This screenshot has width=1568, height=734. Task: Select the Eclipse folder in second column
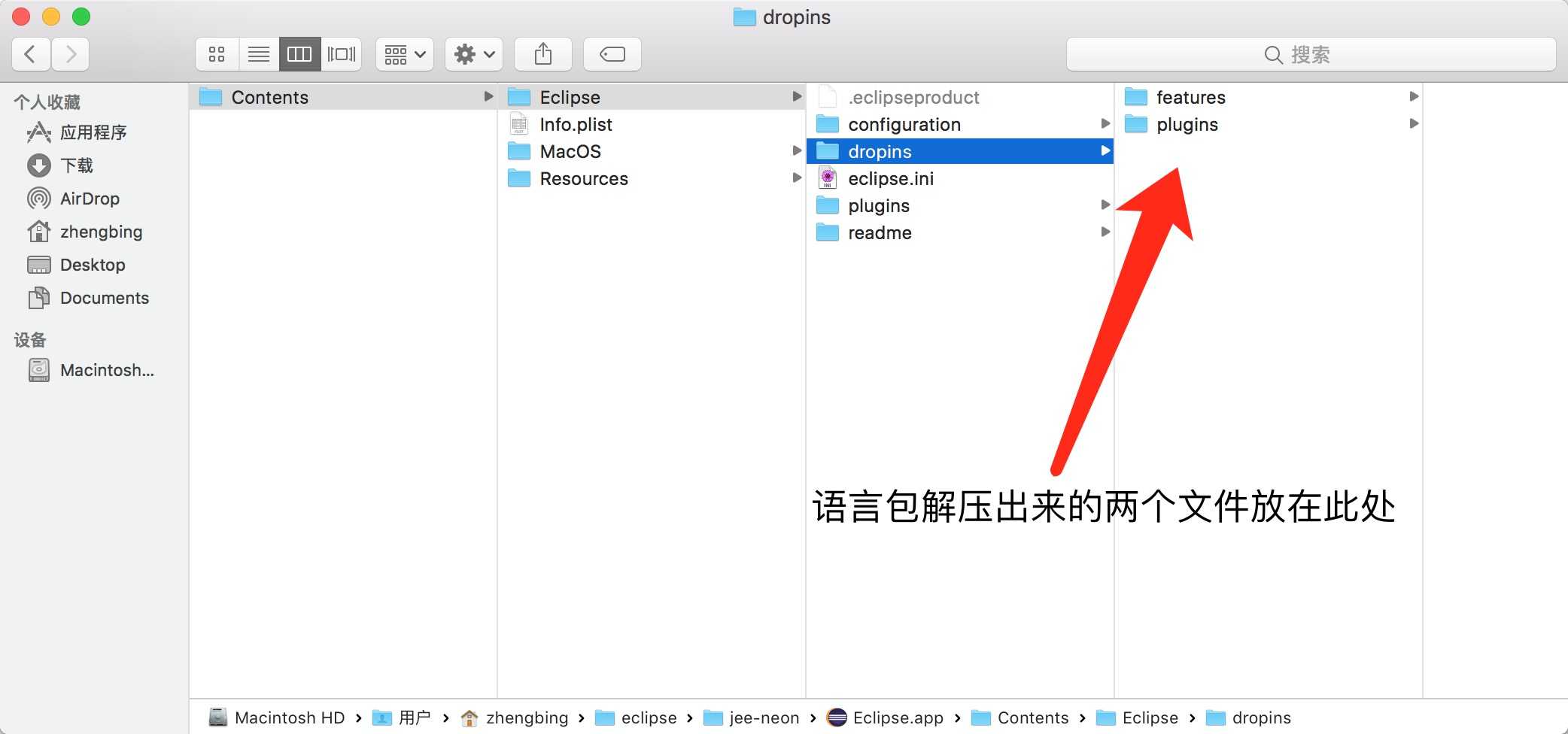[x=652, y=97]
